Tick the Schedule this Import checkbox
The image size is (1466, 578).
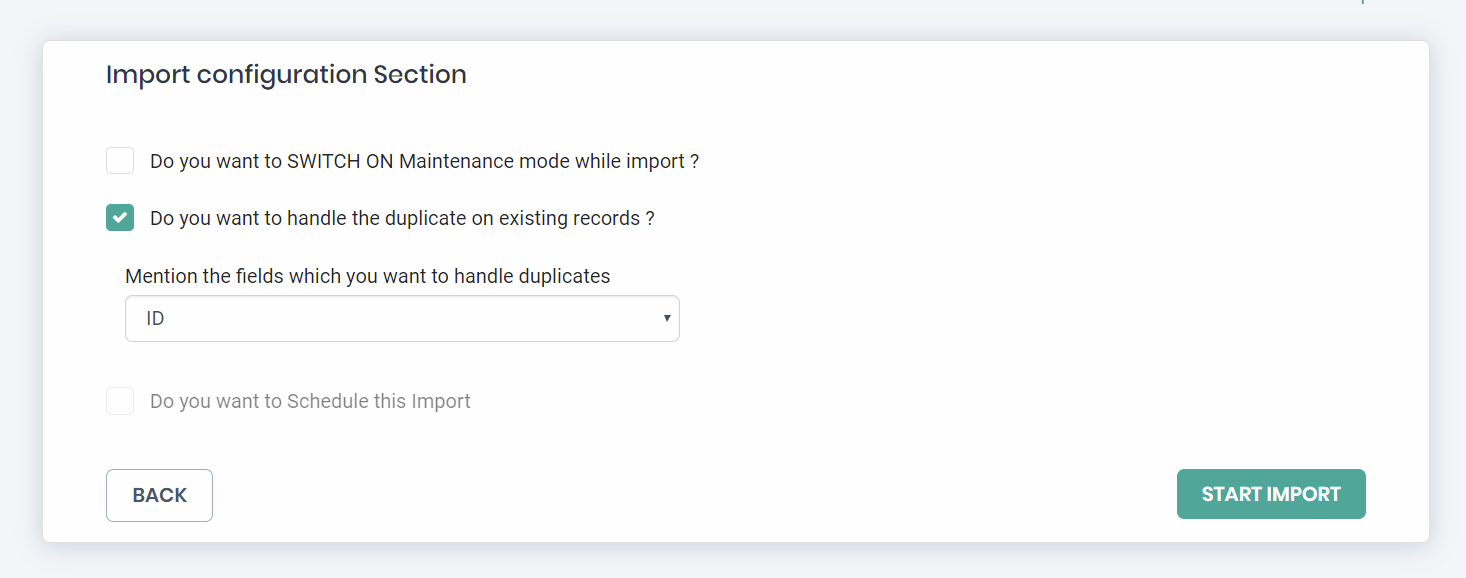[120, 402]
